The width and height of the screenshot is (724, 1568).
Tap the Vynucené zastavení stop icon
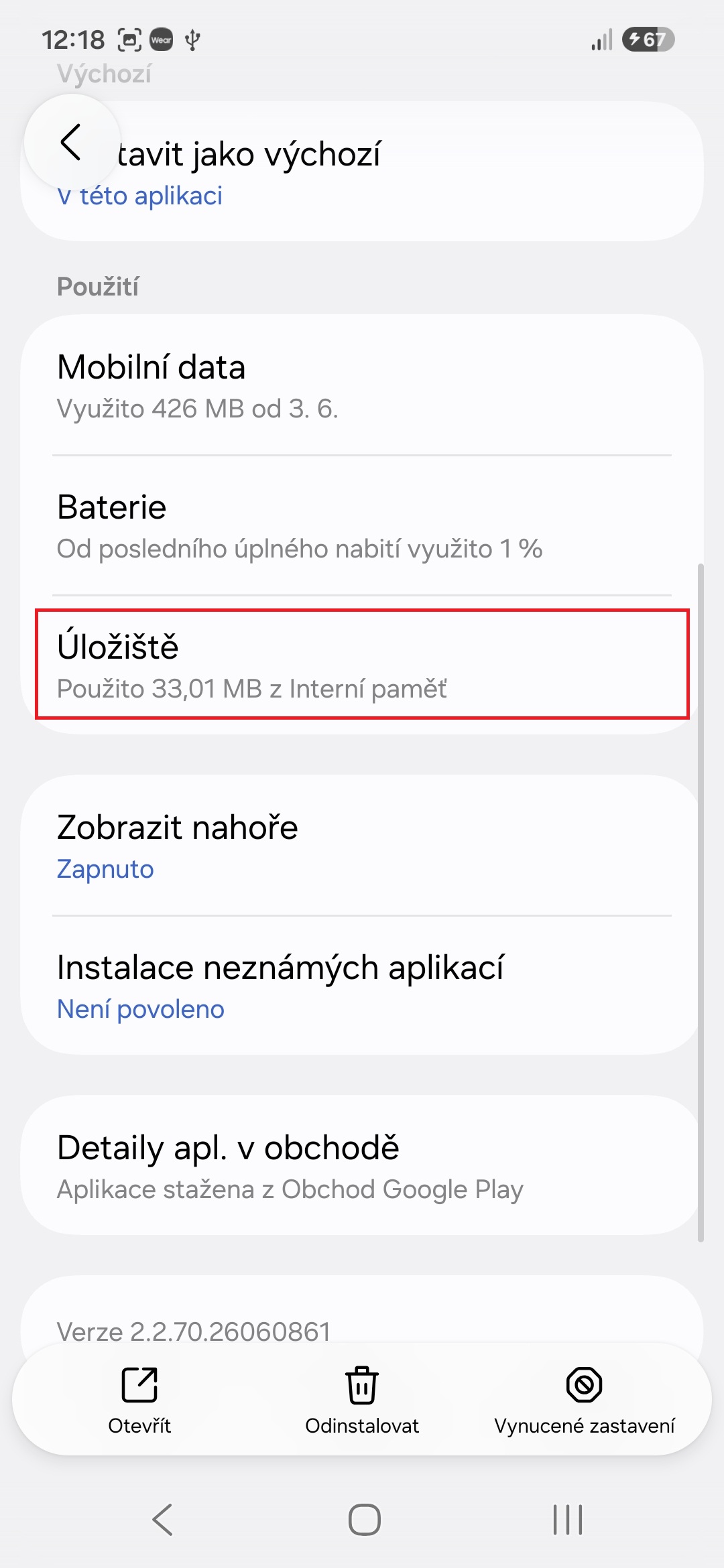pyautogui.click(x=585, y=1384)
